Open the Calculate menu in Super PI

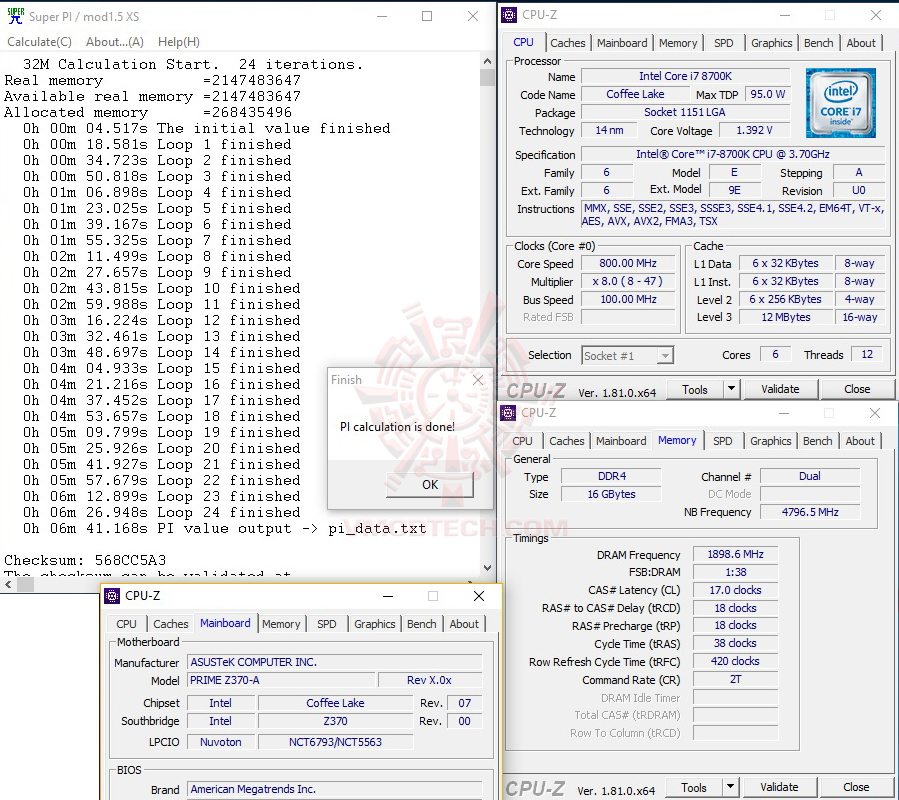39,41
